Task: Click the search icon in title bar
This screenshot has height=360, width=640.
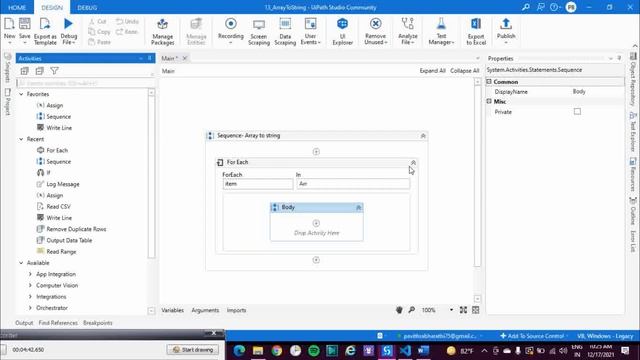Action: coord(526,7)
